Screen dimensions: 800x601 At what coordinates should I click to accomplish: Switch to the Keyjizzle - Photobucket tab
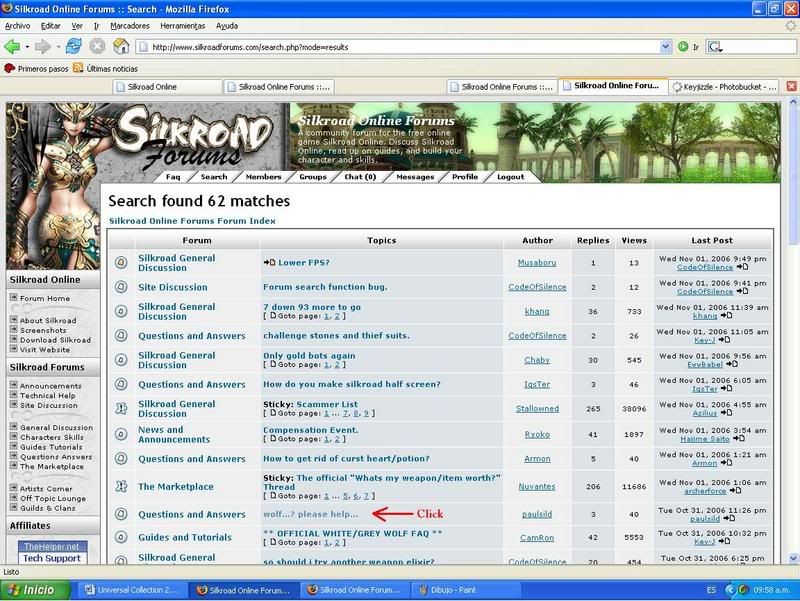(725, 87)
